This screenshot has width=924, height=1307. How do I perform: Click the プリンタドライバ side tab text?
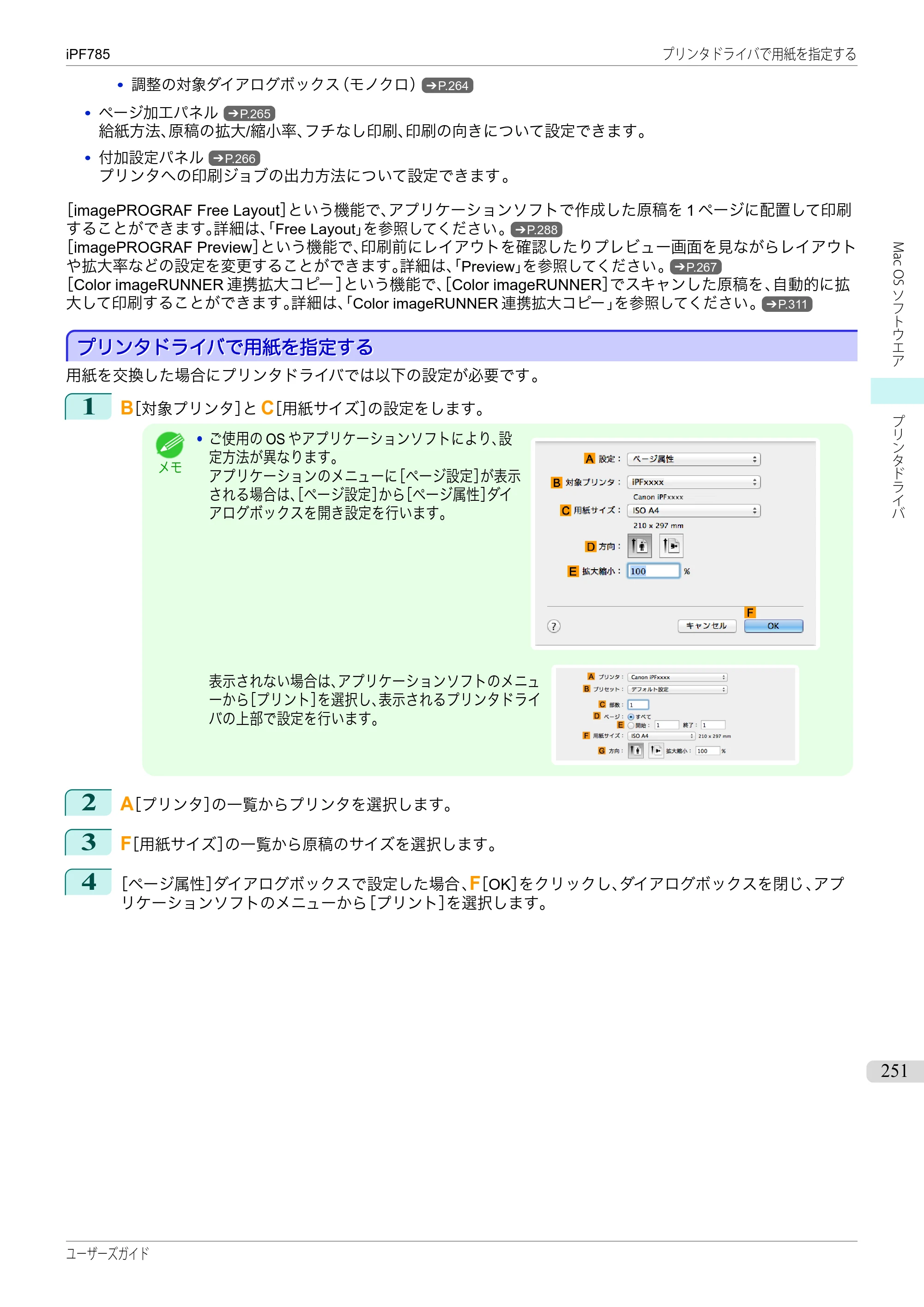tap(898, 467)
